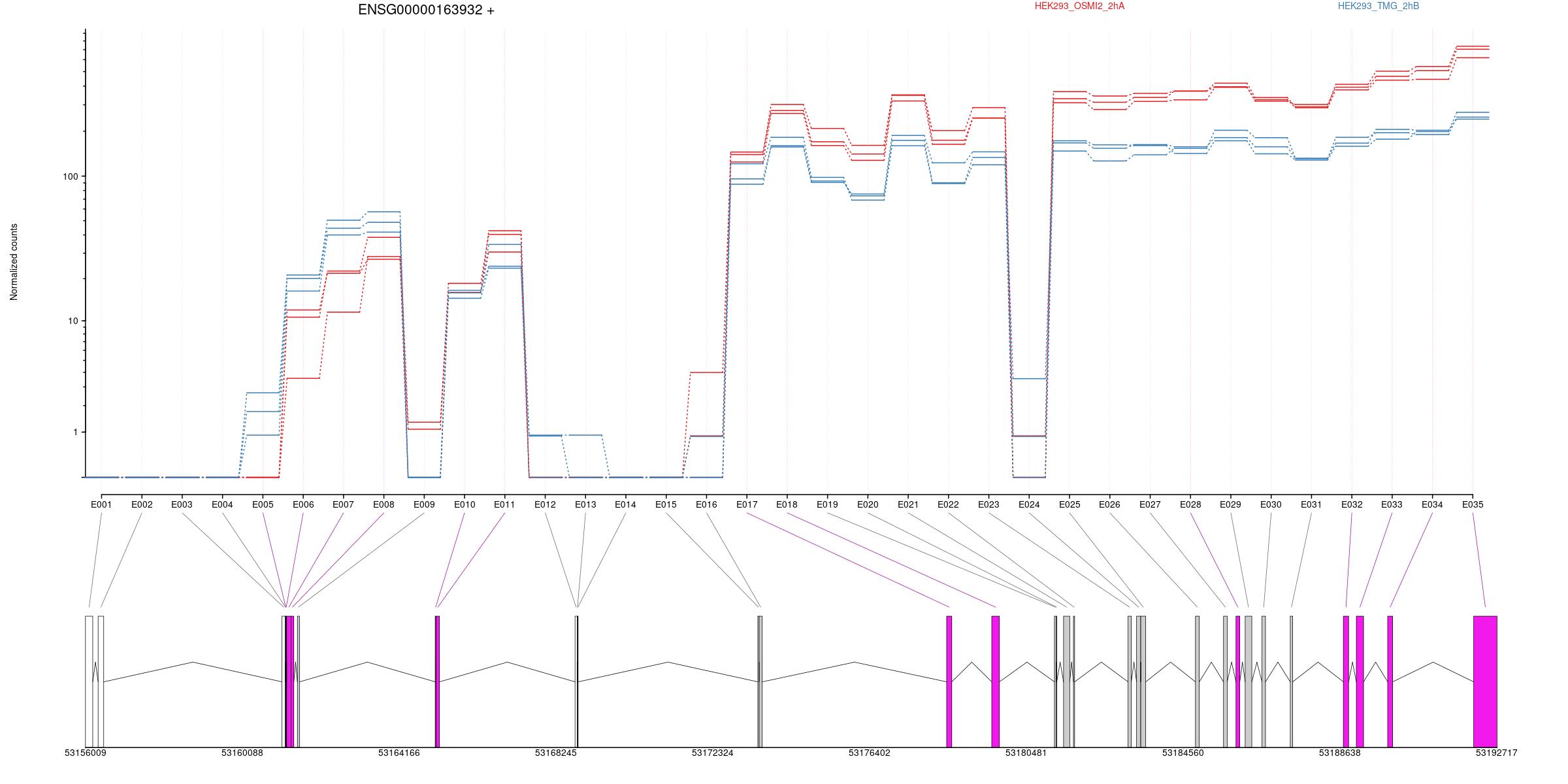Click exon label E008
This screenshot has width=1568, height=784.
pyautogui.click(x=384, y=504)
